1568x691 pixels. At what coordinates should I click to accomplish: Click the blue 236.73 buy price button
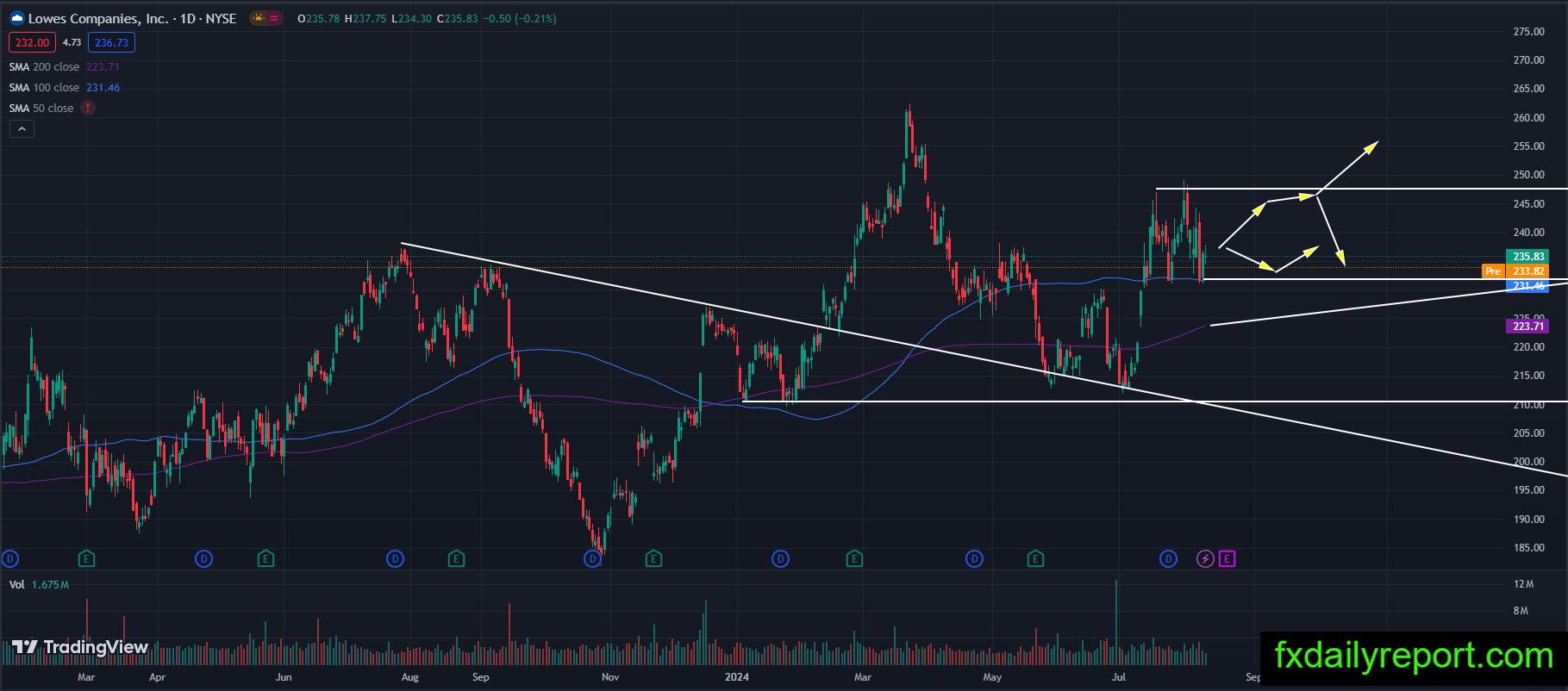111,42
